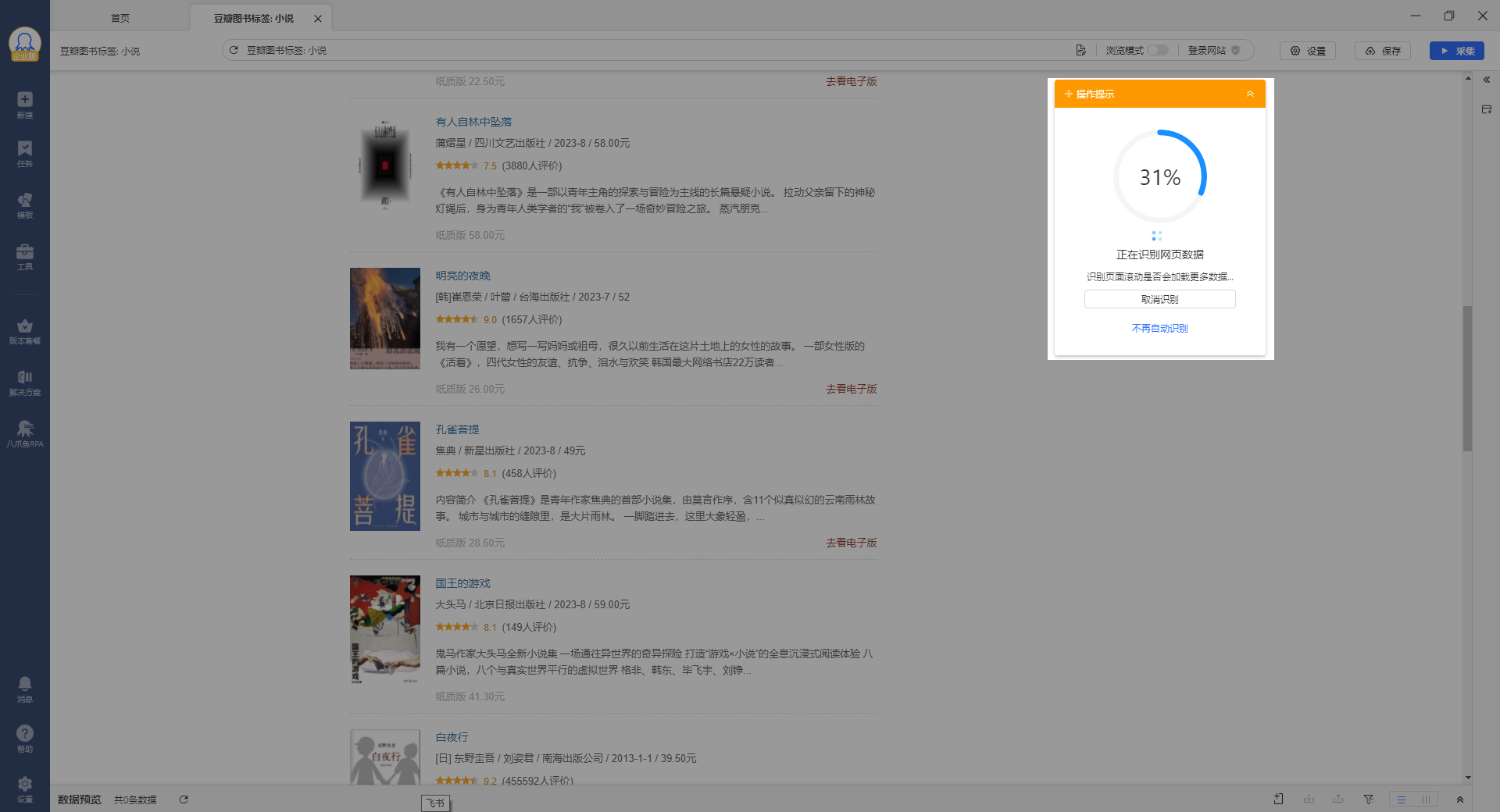Open the book title 明亮的夜晚
The image size is (1500, 812).
463,276
